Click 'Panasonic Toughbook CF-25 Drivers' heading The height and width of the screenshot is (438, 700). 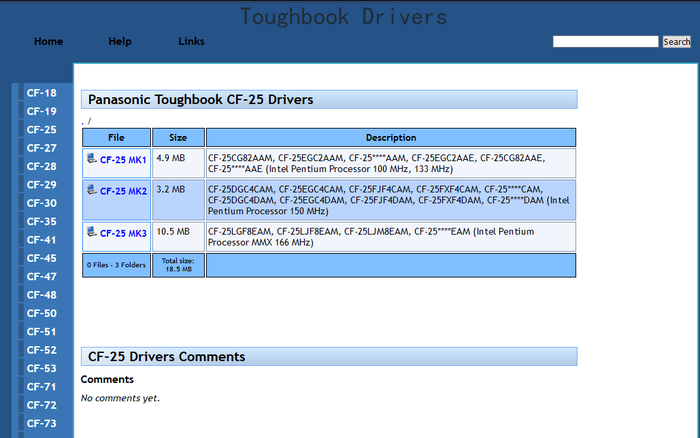(x=200, y=99)
